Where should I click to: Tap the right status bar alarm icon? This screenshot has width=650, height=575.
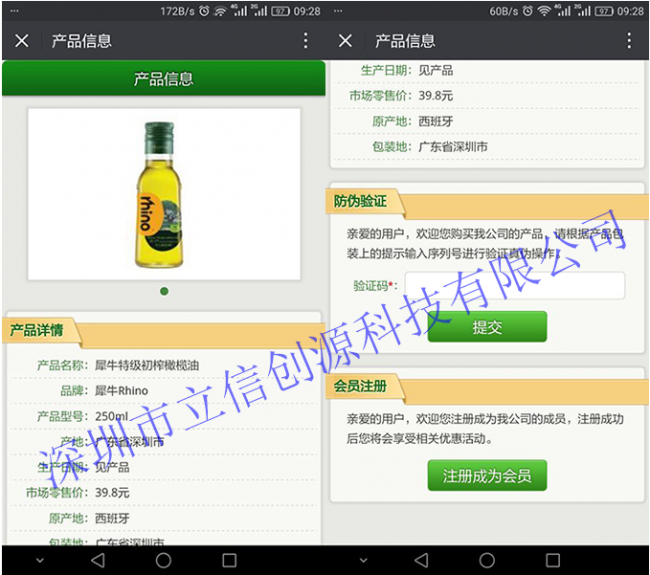(x=527, y=11)
